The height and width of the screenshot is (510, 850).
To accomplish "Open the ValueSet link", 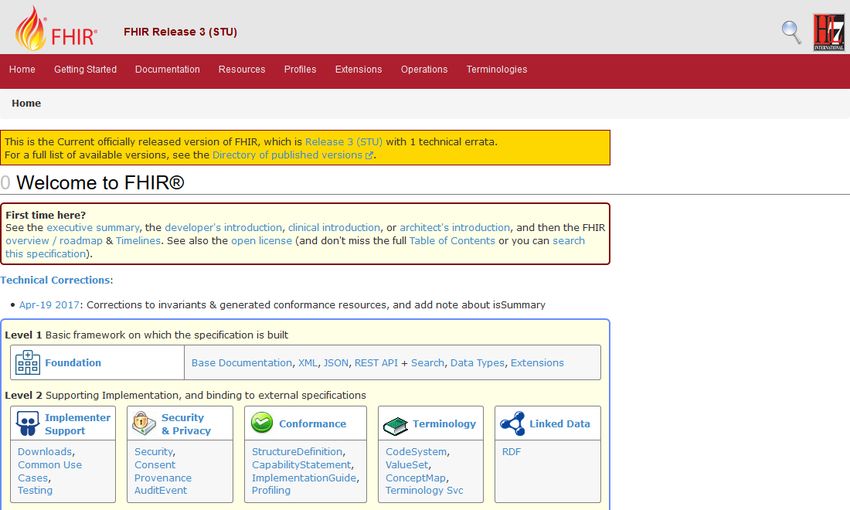I will 407,464.
